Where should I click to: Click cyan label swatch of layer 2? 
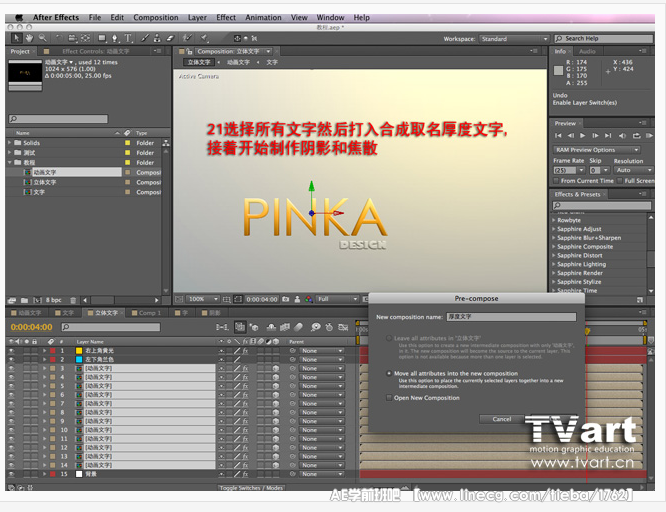[x=79, y=359]
